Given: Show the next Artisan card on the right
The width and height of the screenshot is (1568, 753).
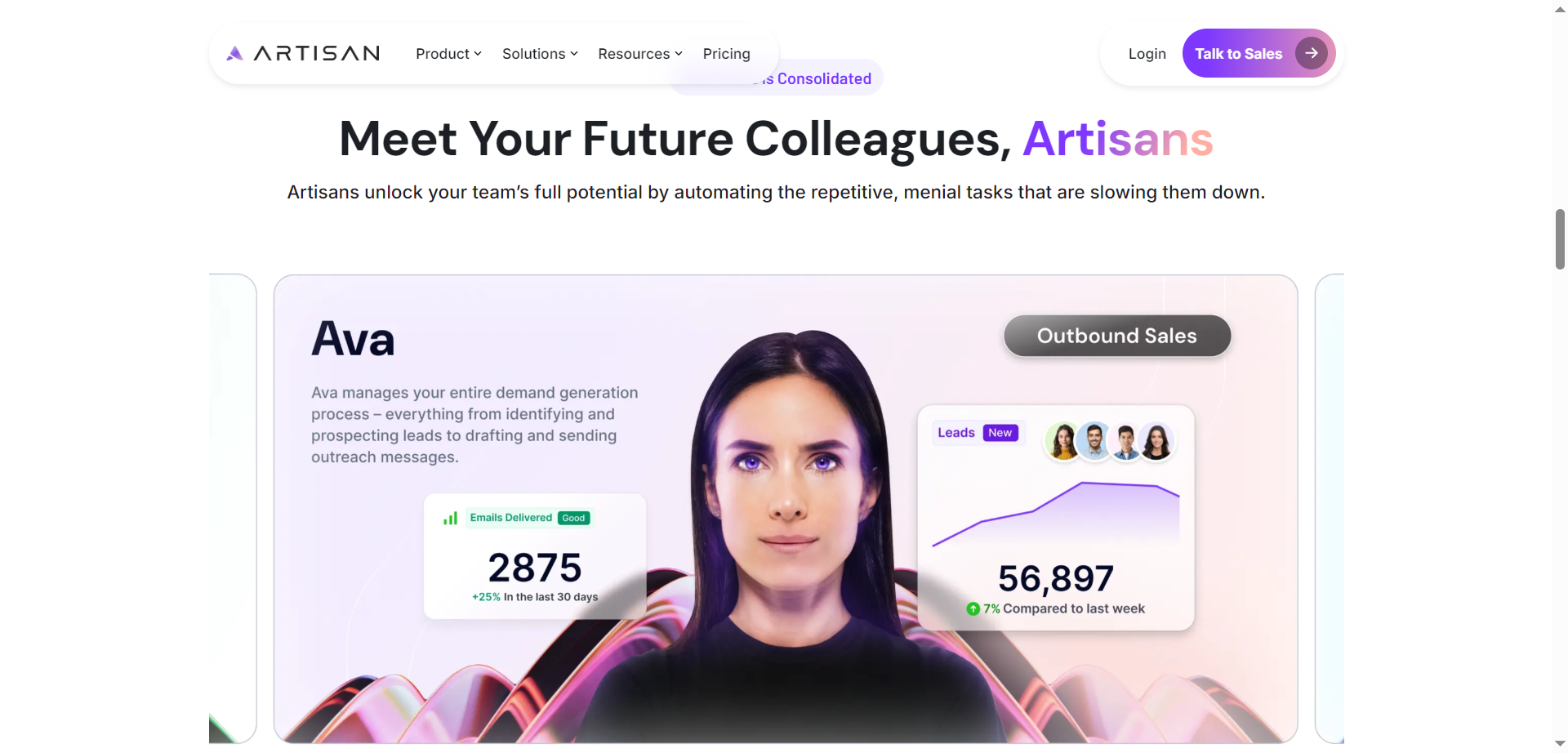Looking at the screenshot, I should pos(1330,508).
